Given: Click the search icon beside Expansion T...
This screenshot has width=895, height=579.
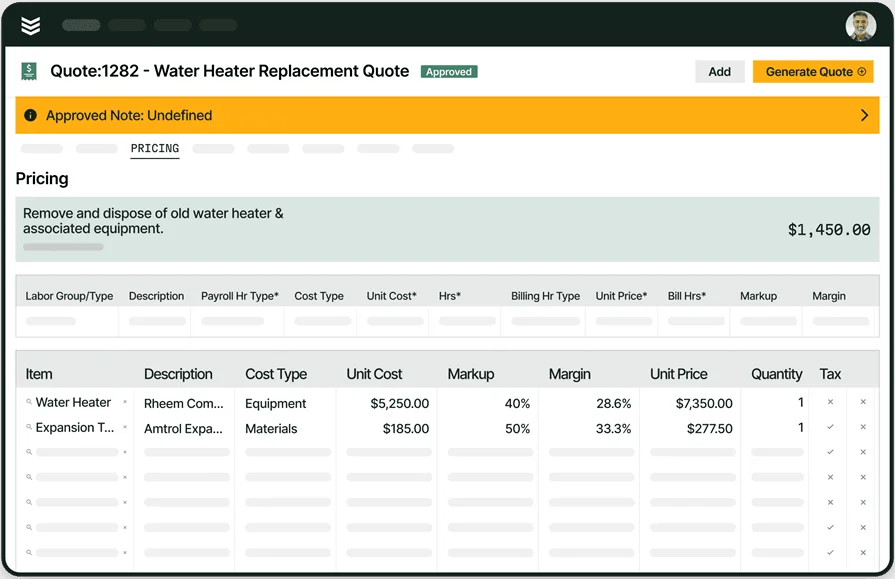Looking at the screenshot, I should (x=29, y=427).
